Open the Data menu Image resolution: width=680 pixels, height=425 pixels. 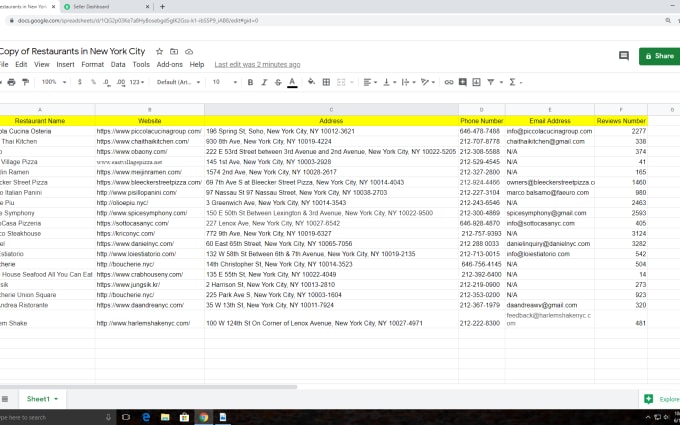(x=118, y=64)
